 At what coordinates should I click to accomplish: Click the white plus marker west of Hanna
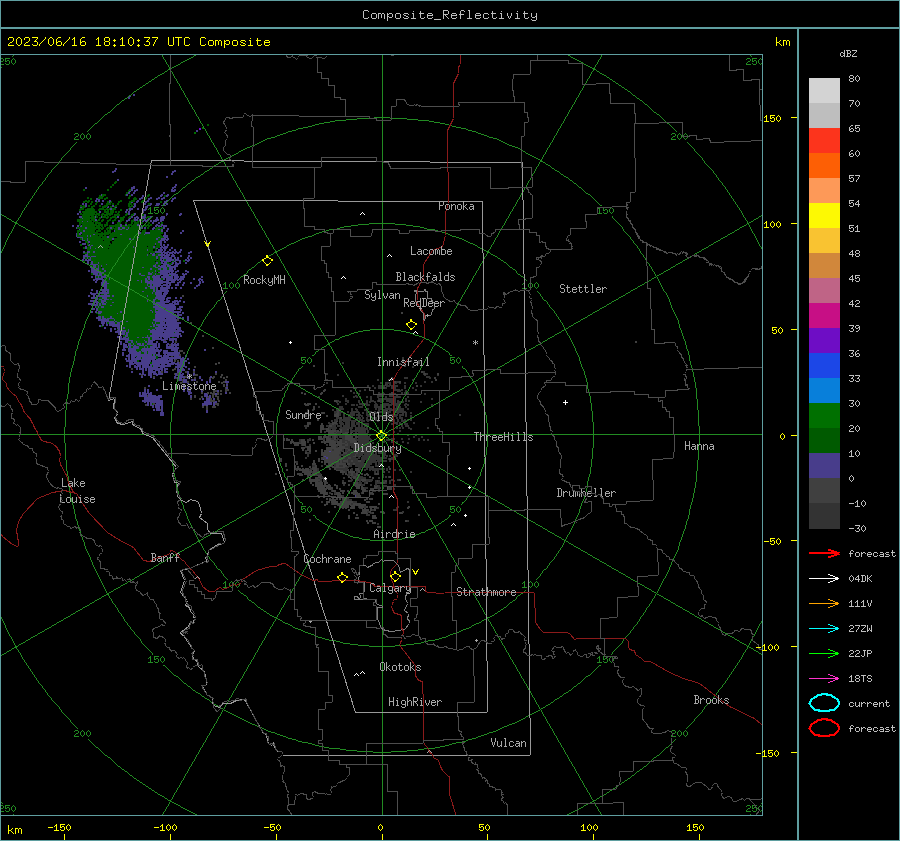tap(565, 402)
